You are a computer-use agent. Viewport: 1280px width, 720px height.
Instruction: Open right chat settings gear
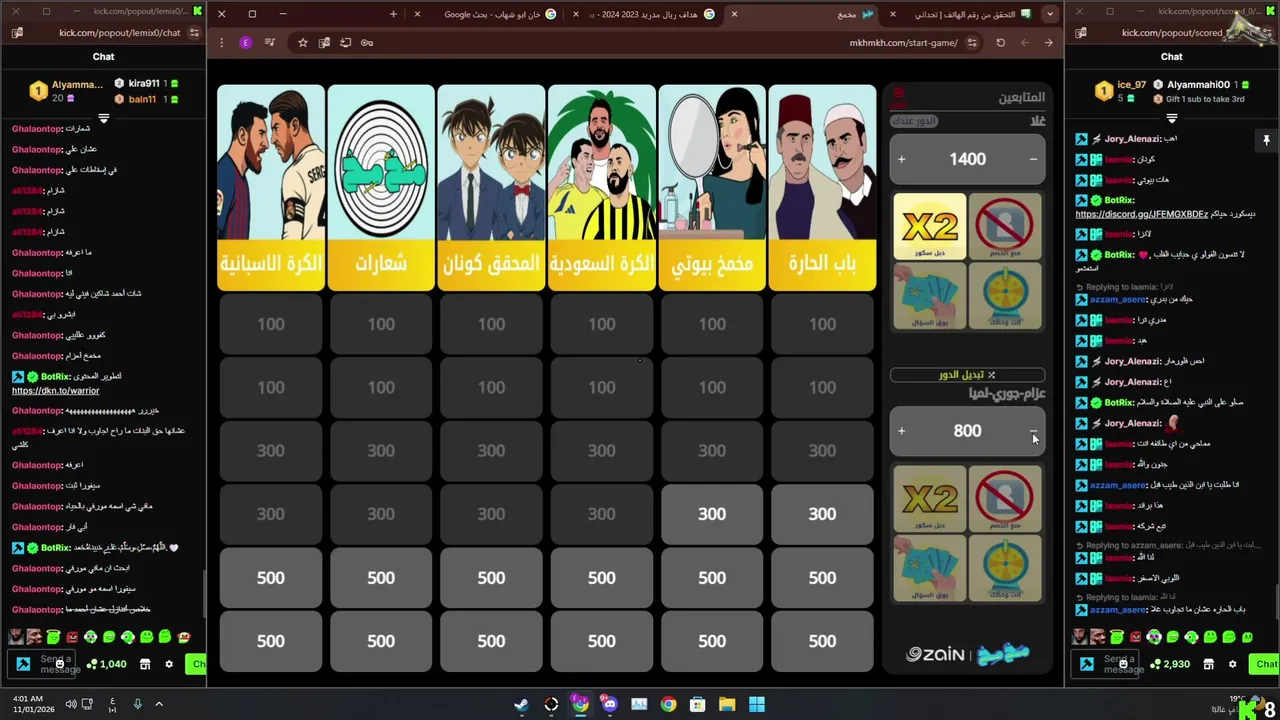tap(1232, 664)
